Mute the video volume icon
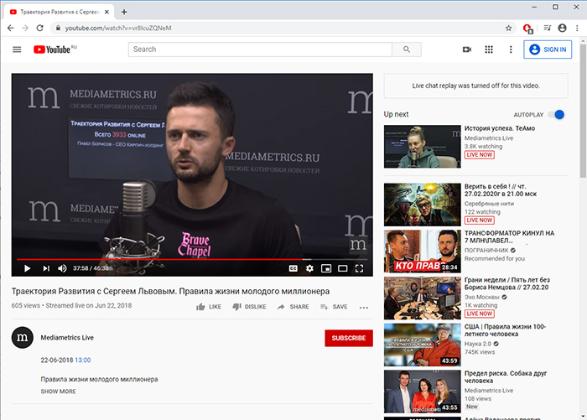The width and height of the screenshot is (587, 420). coord(63,268)
